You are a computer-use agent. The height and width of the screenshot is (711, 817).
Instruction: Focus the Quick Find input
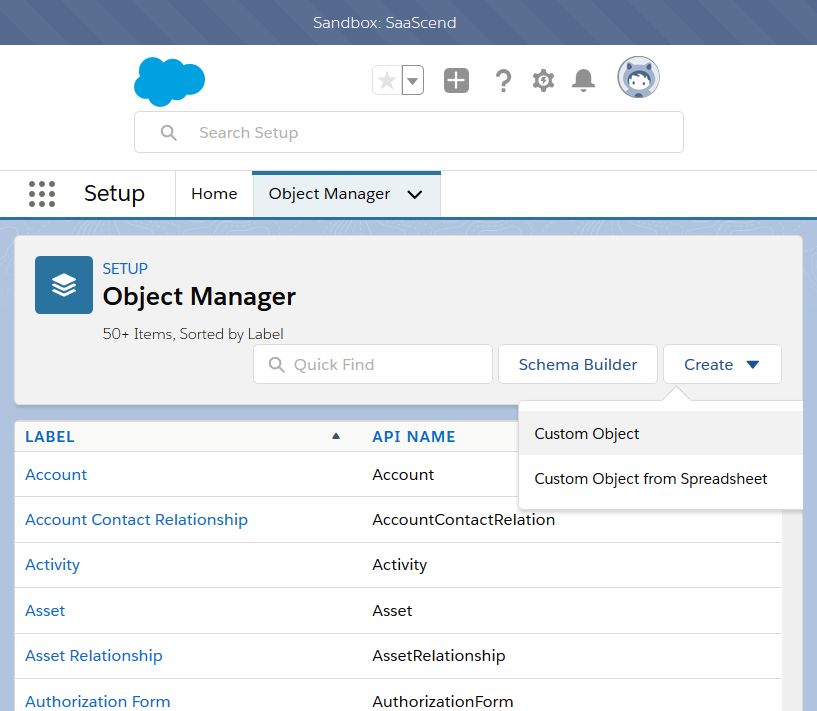373,364
